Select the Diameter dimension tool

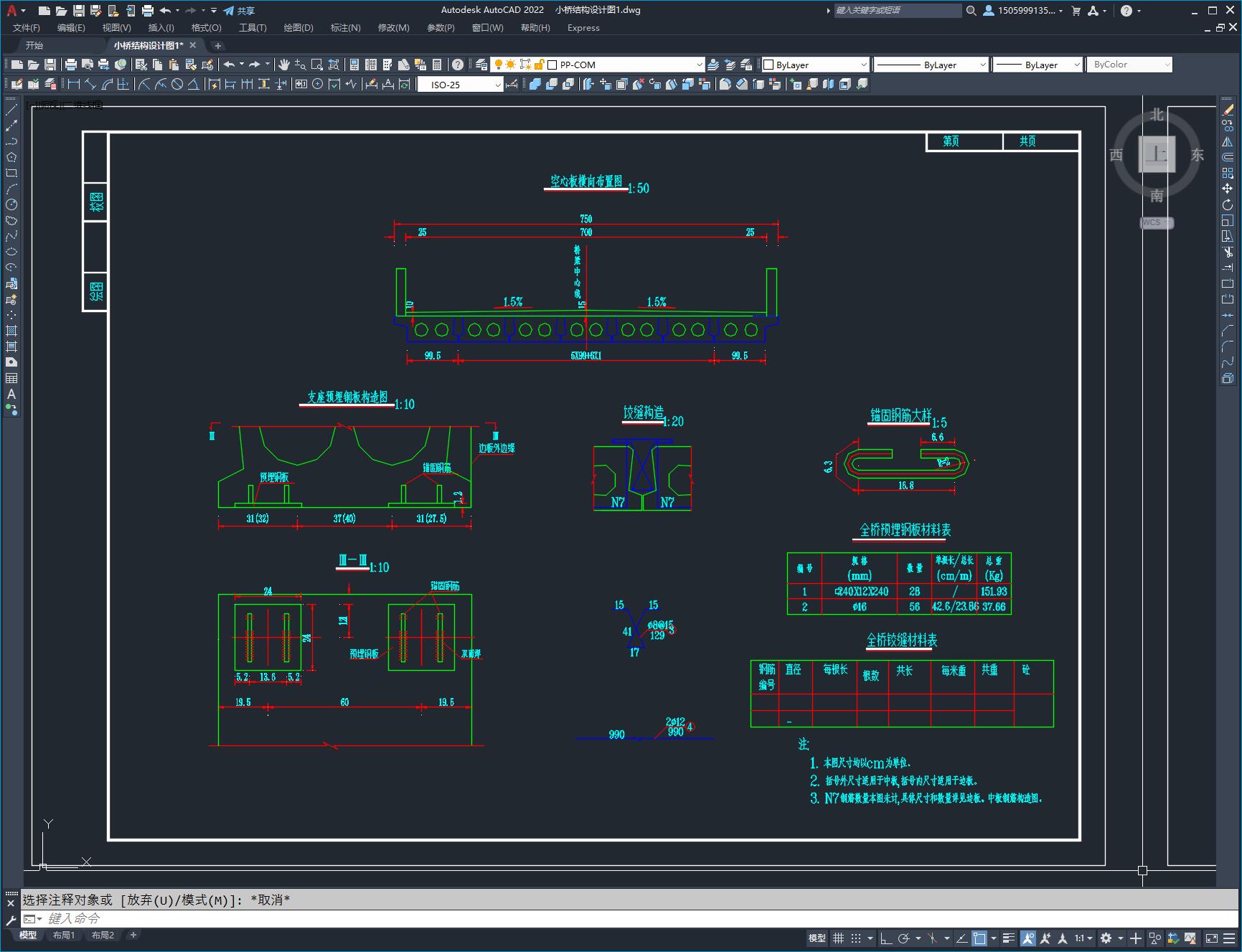[177, 85]
